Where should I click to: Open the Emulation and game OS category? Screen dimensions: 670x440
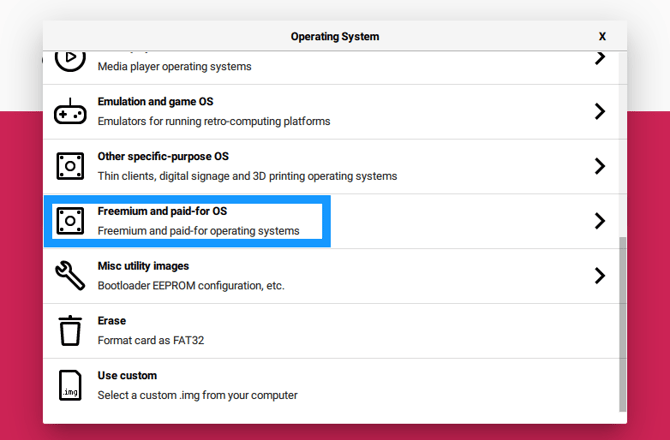tap(331, 112)
